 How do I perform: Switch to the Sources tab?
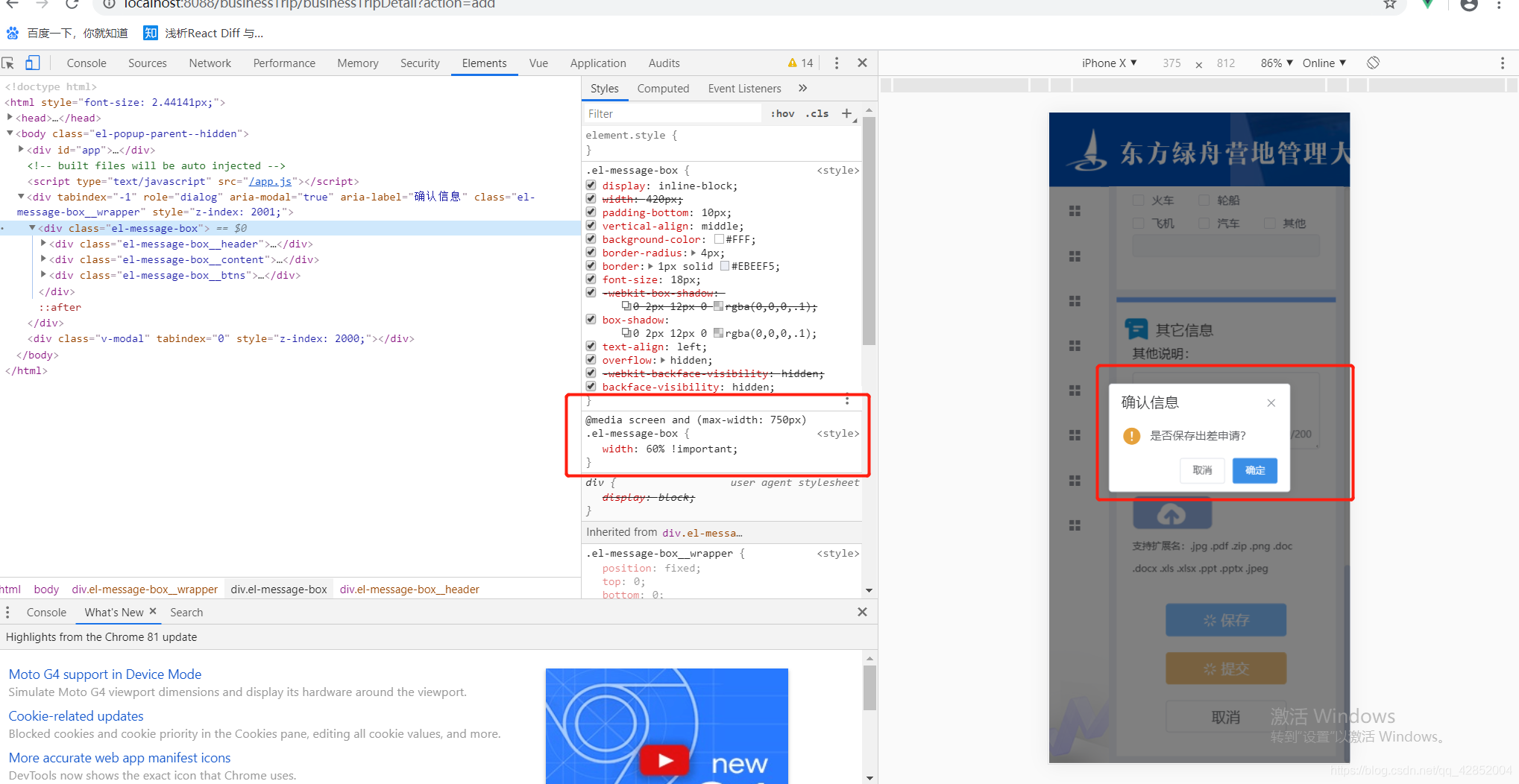coord(148,63)
